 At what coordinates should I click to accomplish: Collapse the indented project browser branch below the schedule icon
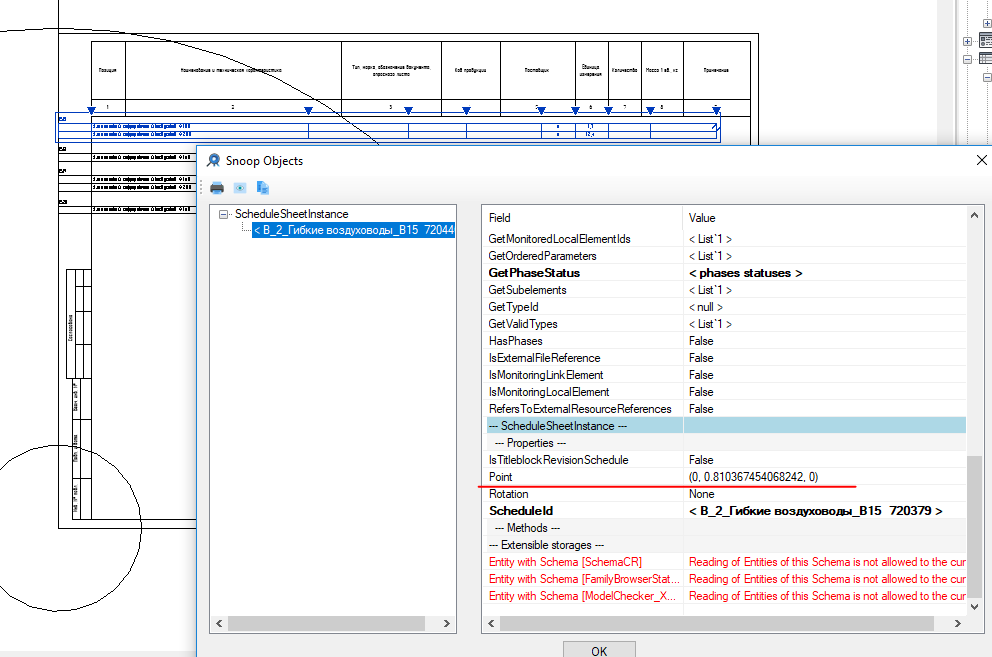tap(987, 77)
